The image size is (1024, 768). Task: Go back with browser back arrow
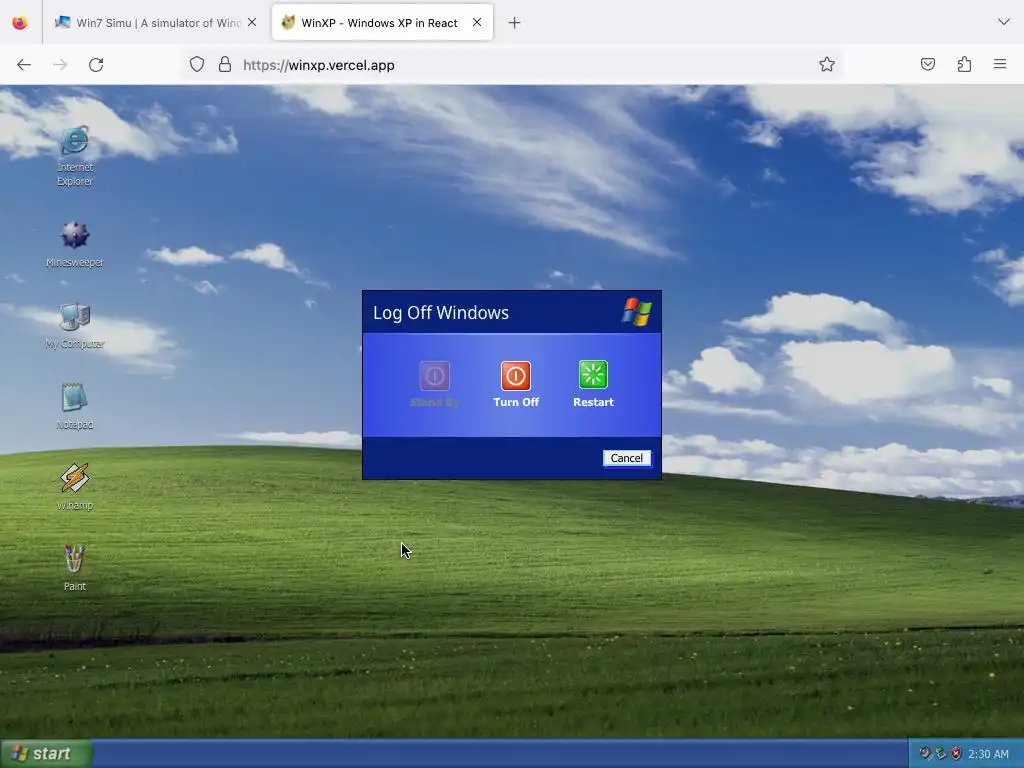click(x=24, y=65)
